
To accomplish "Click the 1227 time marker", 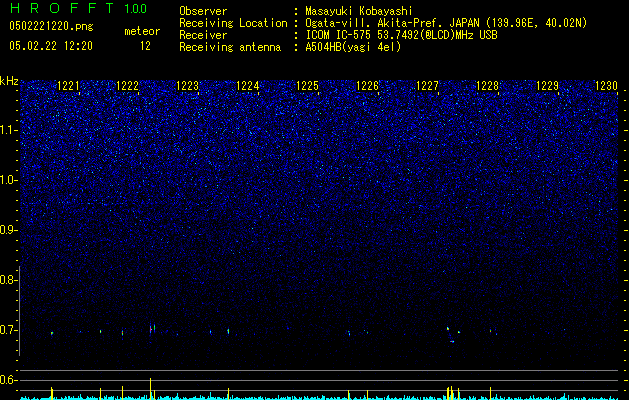I will pyautogui.click(x=428, y=86).
